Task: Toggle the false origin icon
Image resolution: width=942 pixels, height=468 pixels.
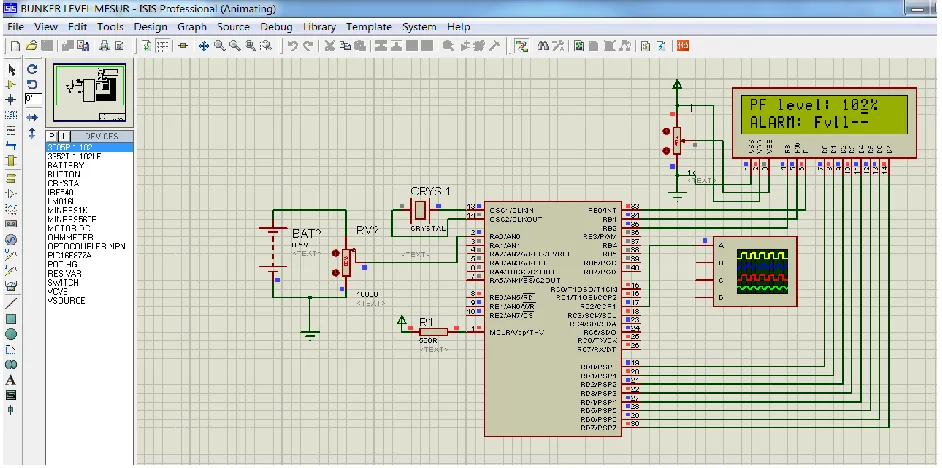Action: click(183, 46)
